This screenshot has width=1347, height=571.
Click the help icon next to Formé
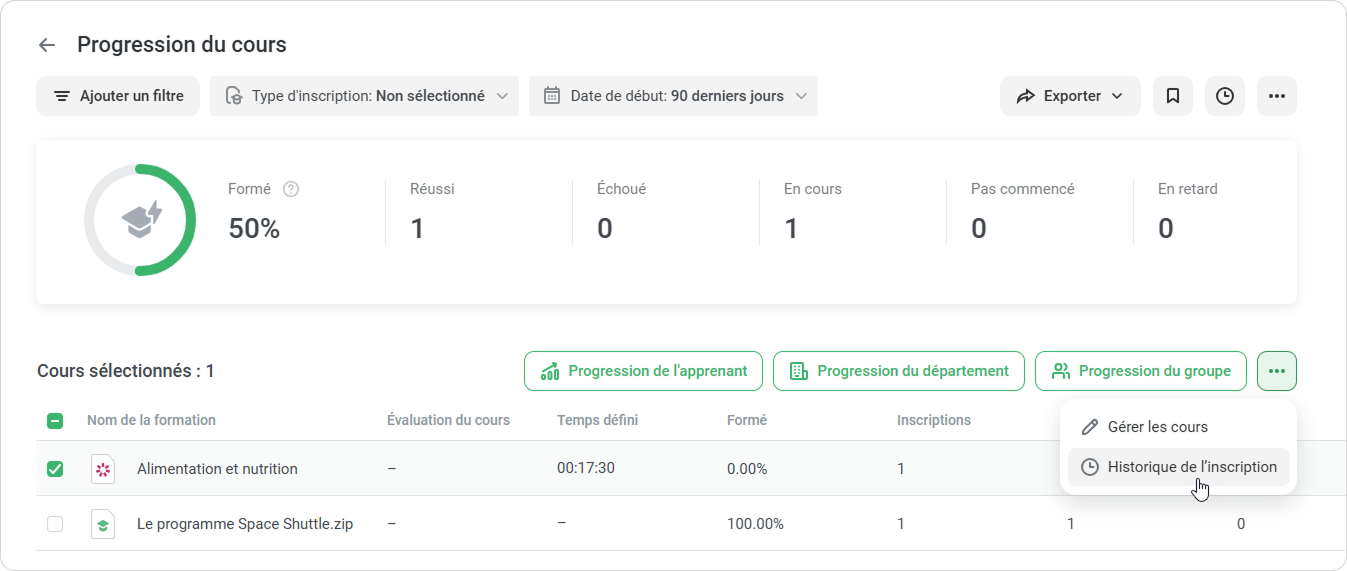pos(291,189)
